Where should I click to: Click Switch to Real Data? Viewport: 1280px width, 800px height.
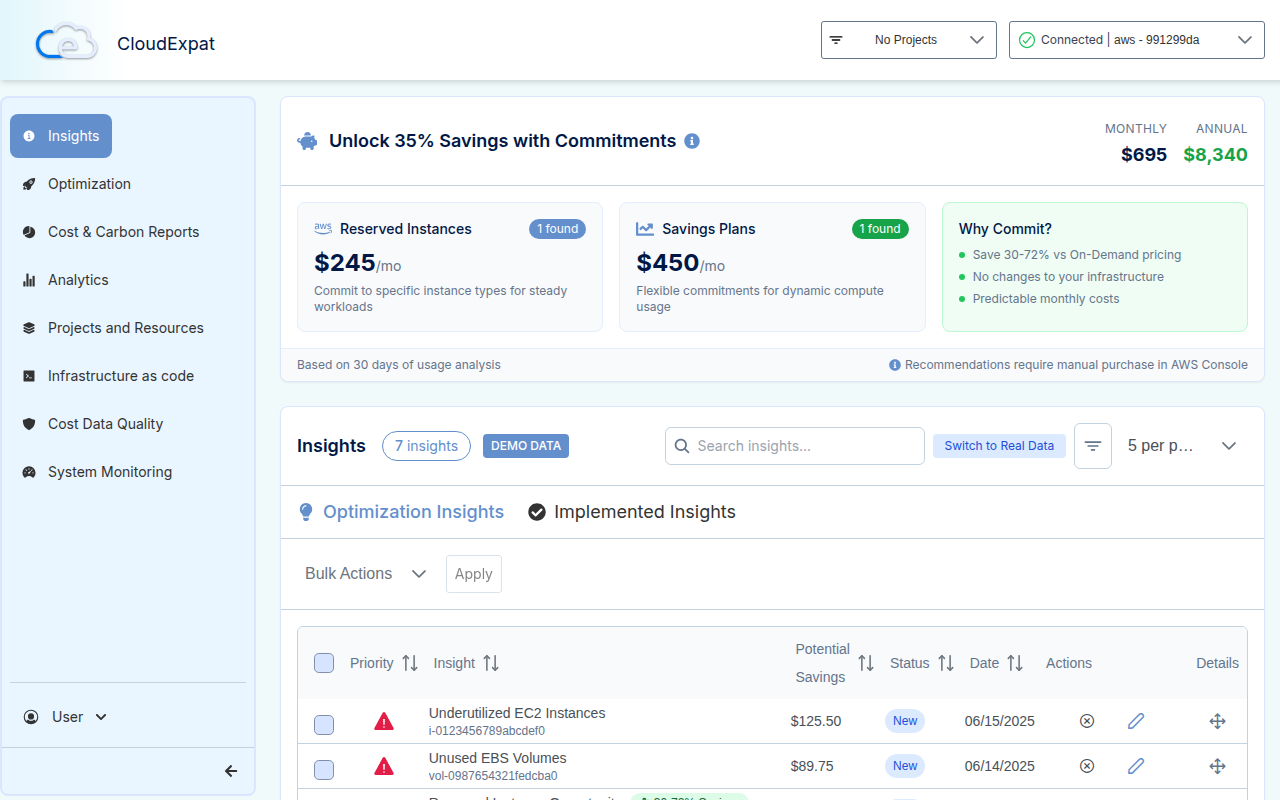pyautogui.click(x=999, y=445)
